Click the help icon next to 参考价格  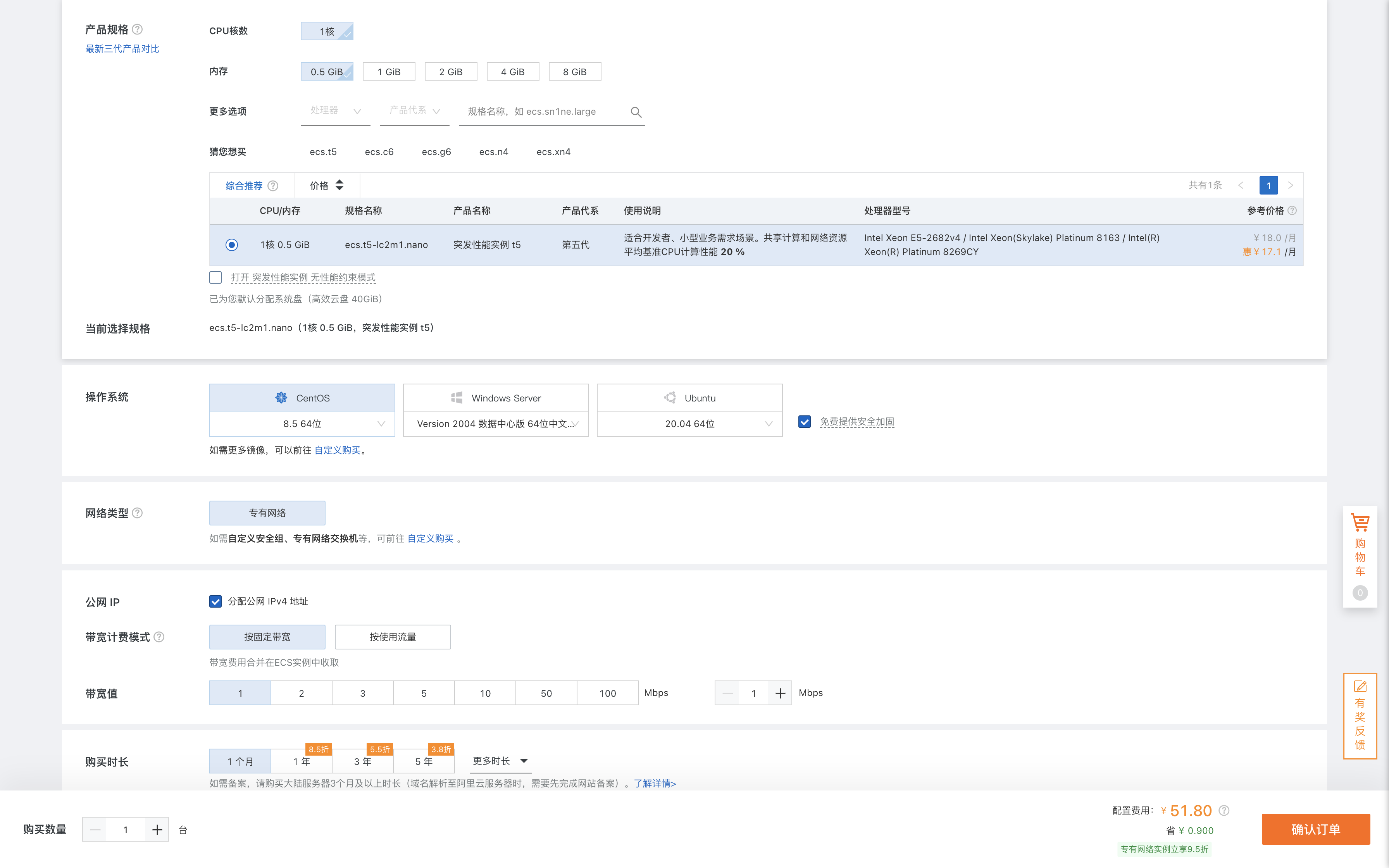(1292, 211)
